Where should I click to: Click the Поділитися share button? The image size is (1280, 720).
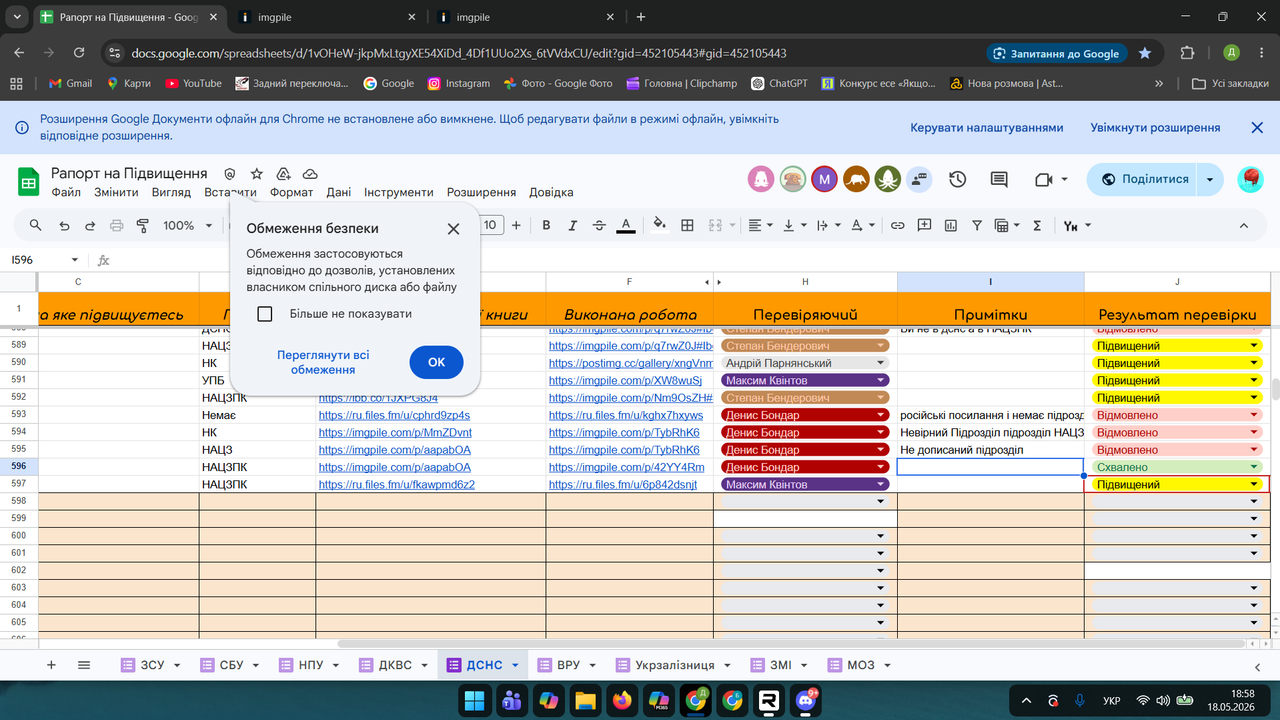(x=1144, y=180)
